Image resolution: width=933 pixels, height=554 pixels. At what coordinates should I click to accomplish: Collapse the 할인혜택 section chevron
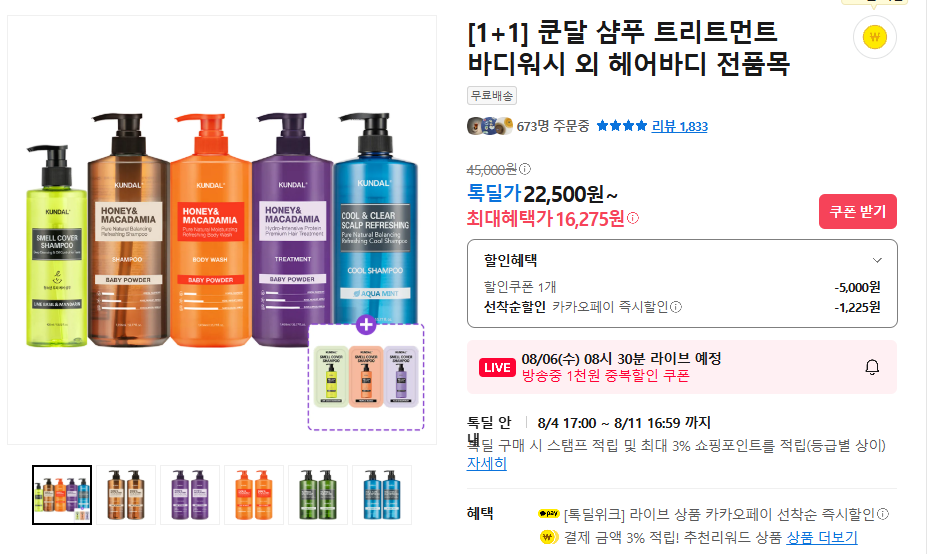pos(877,260)
